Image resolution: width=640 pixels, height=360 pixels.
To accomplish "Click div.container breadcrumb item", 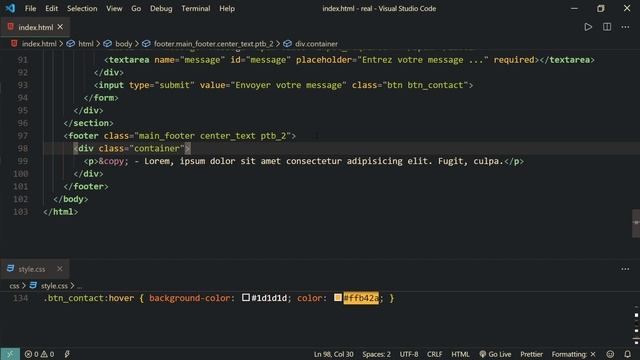I will pyautogui.click(x=316, y=44).
